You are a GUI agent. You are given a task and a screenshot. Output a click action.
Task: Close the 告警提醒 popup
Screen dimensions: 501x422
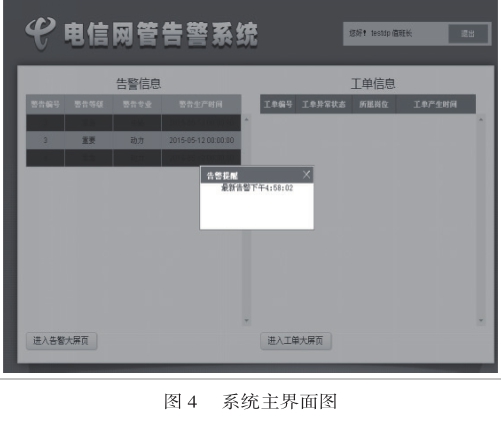tap(306, 174)
